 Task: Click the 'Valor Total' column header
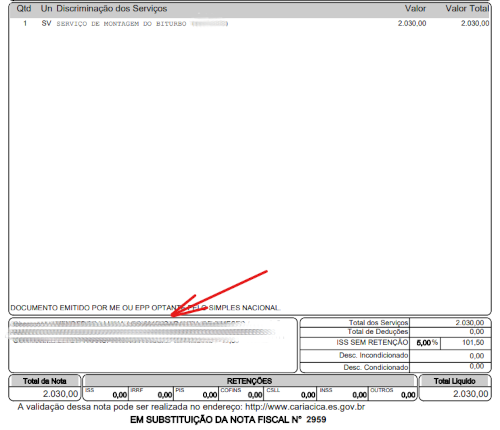467,9
